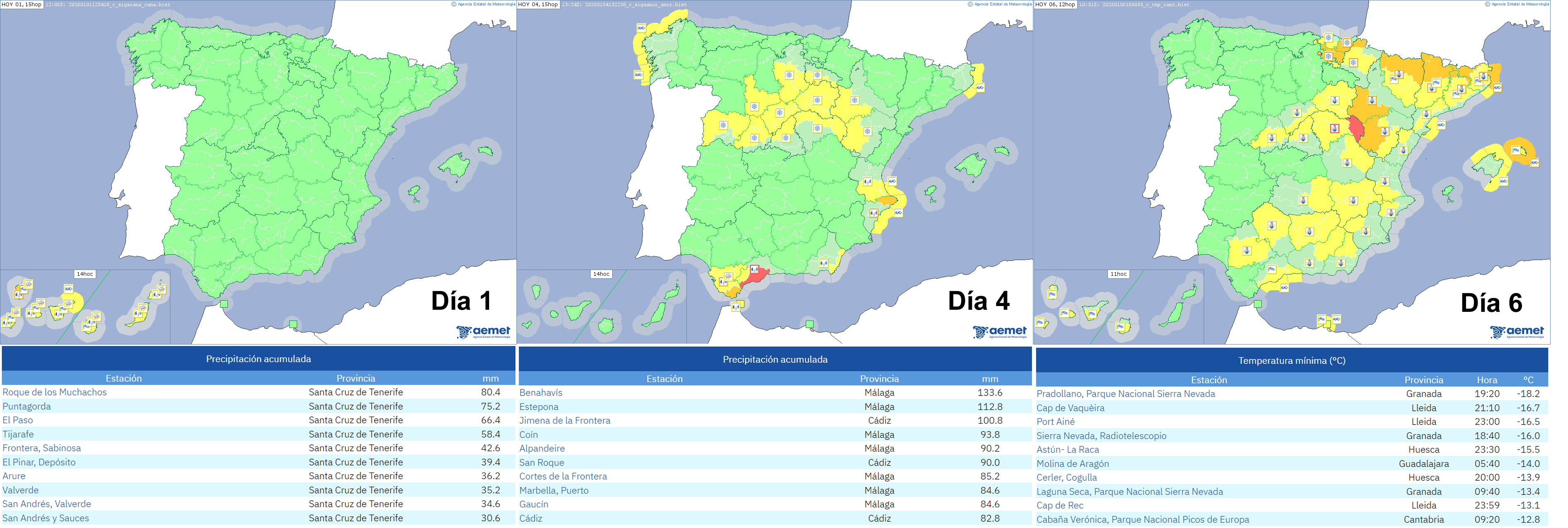Select the coastal wave warning icon off Galicia
1568x528 pixels.
[642, 27]
